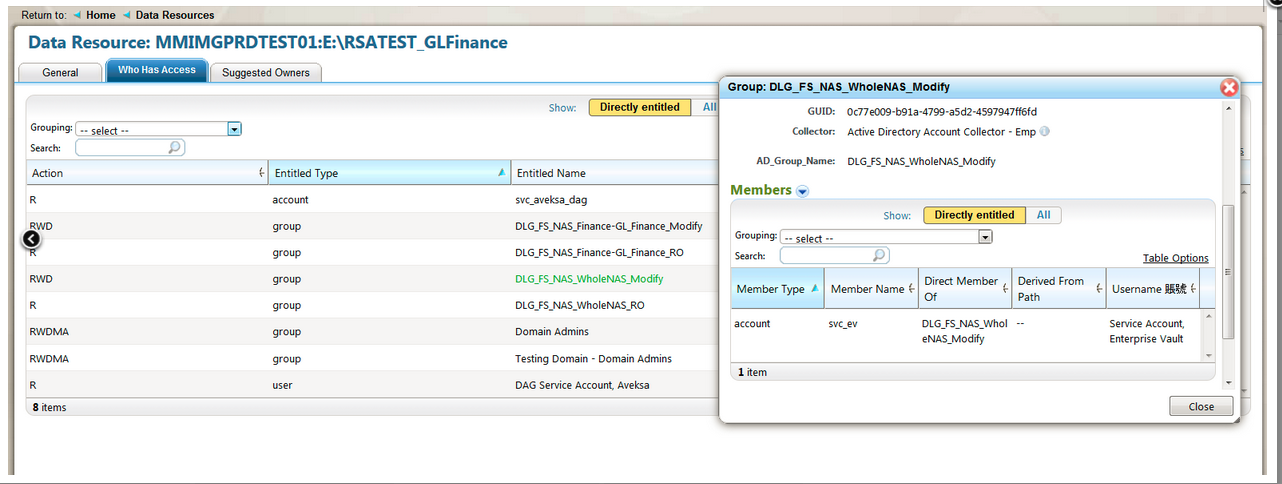
Task: Collapse the Members section
Action: click(x=802, y=191)
